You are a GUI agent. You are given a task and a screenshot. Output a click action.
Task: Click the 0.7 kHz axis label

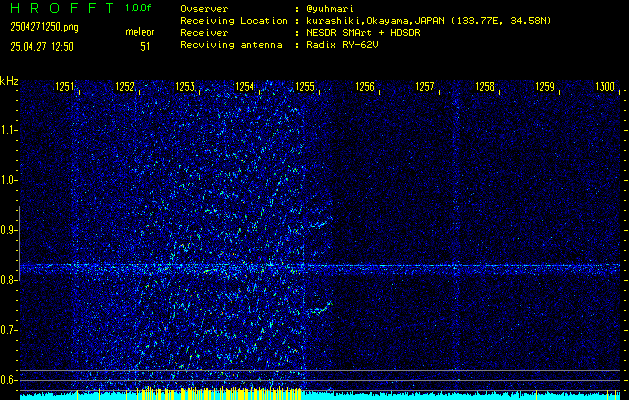[x=8, y=330]
